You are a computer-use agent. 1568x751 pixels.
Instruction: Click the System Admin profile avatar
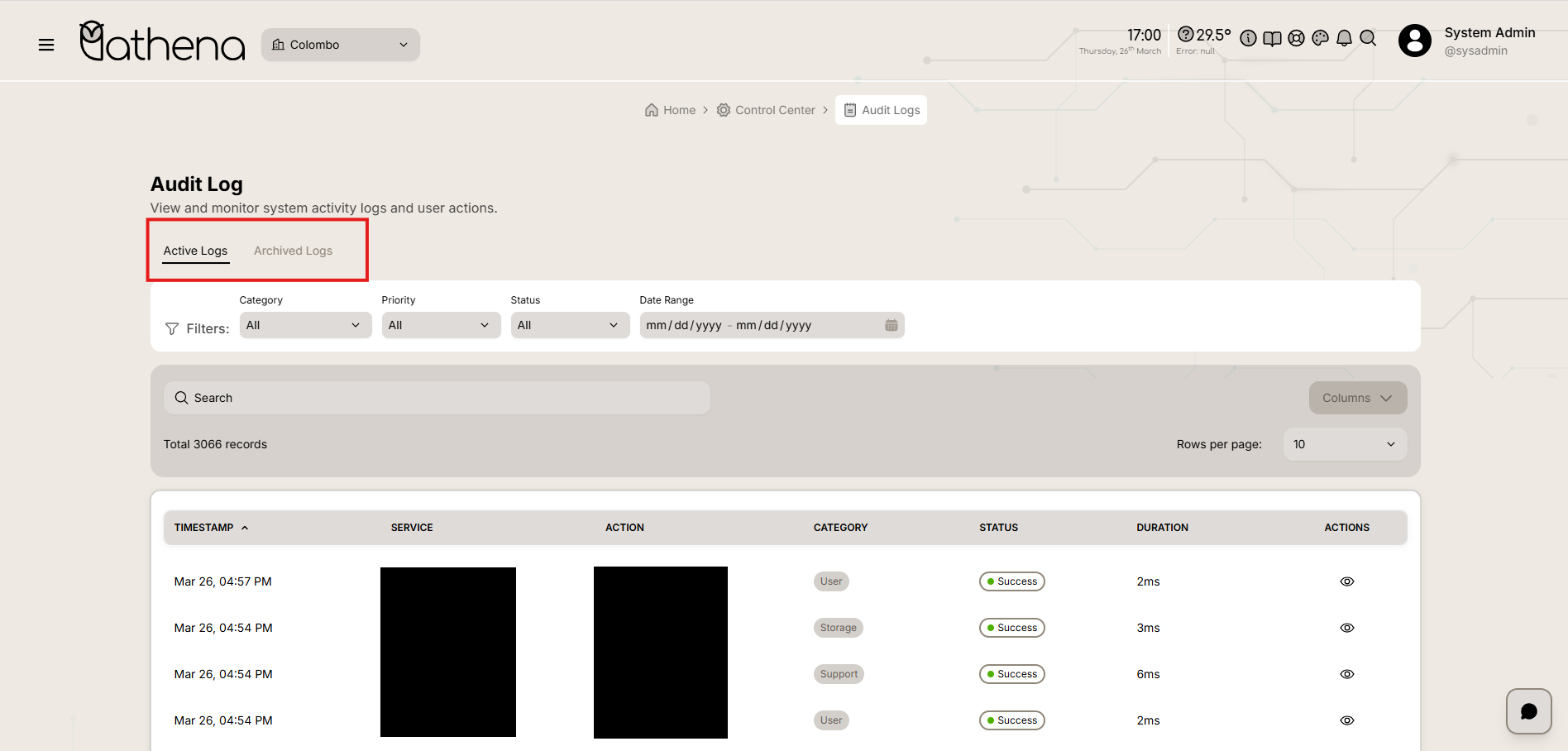click(x=1414, y=41)
